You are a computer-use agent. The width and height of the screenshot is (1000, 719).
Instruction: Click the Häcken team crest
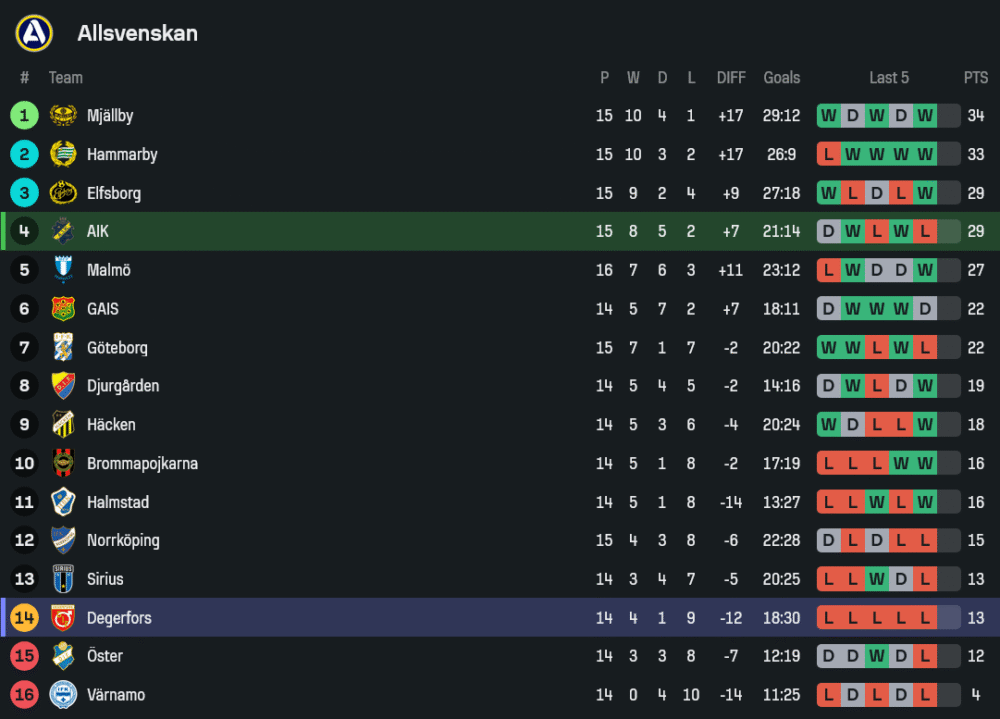(63, 425)
